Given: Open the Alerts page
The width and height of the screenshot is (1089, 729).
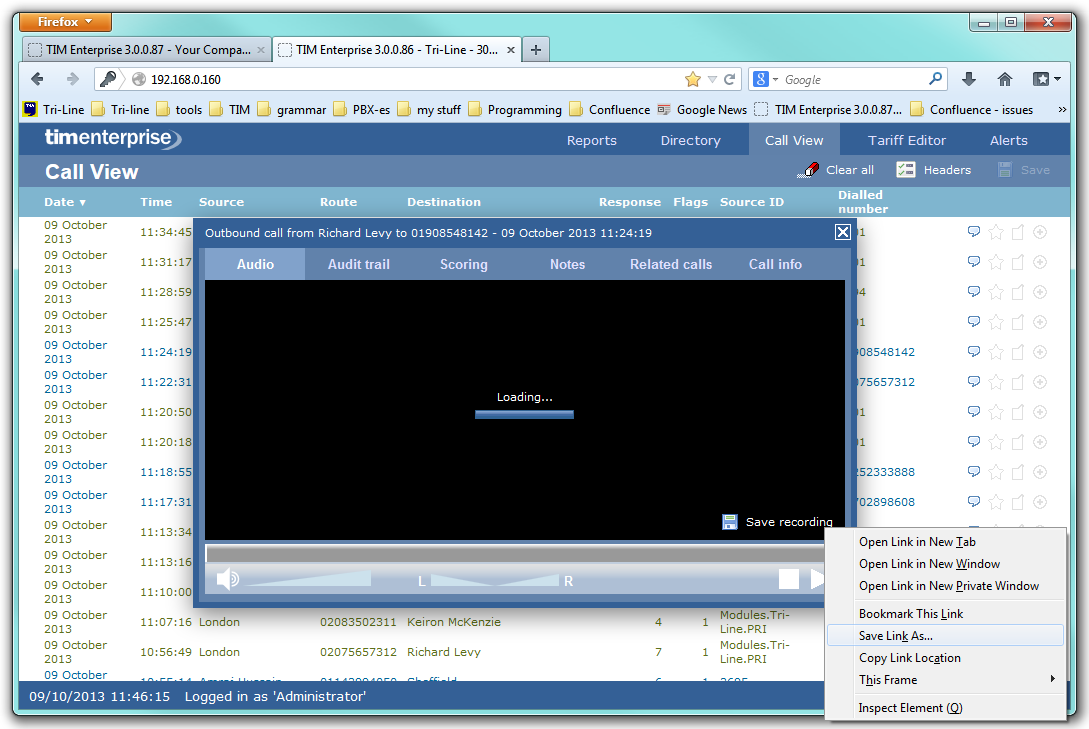Looking at the screenshot, I should click(x=1008, y=140).
